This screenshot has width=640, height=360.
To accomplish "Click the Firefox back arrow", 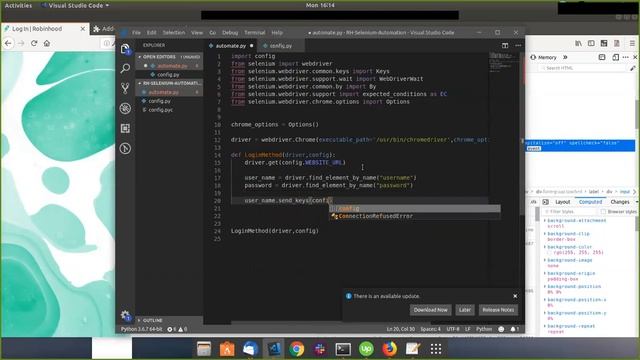I will click(8, 43).
